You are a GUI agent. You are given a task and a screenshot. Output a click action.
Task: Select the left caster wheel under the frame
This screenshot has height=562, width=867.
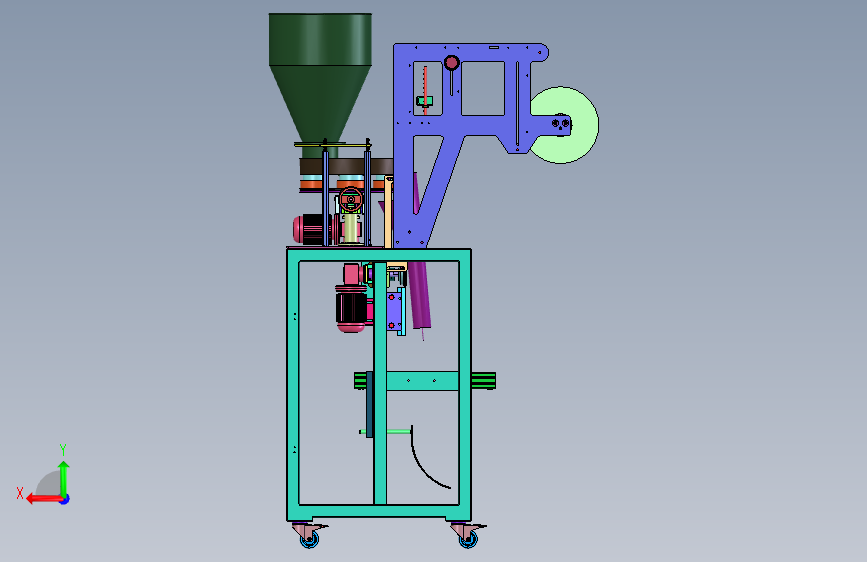(x=310, y=539)
